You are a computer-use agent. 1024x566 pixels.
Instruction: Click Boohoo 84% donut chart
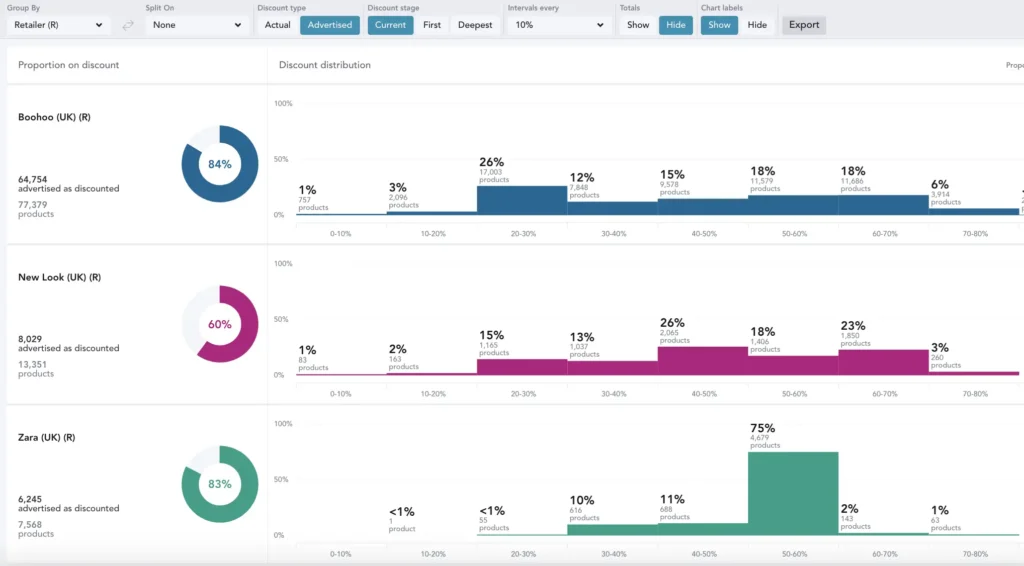[220, 164]
